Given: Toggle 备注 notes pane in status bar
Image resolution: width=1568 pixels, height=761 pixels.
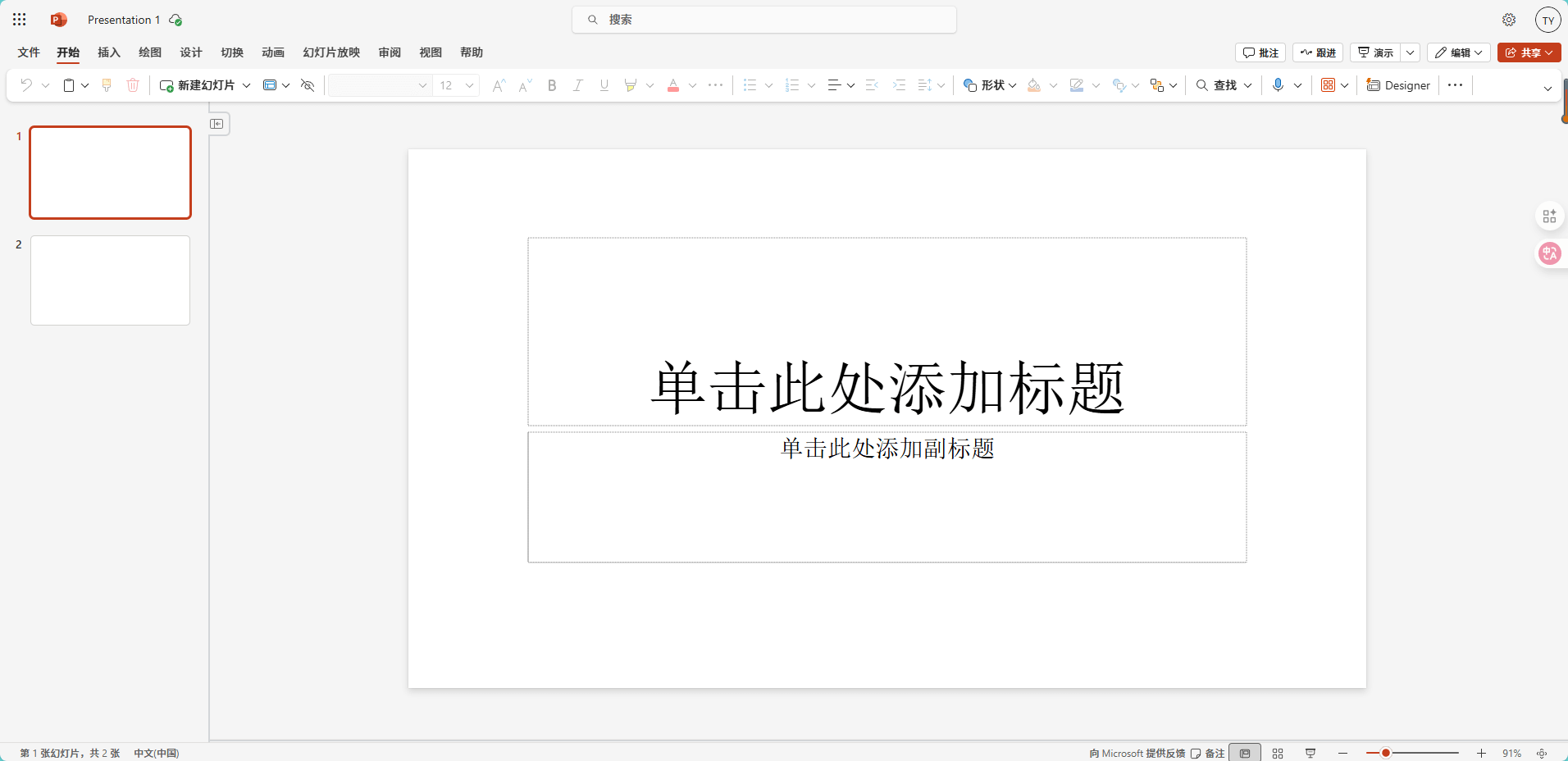Looking at the screenshot, I should (x=1207, y=753).
